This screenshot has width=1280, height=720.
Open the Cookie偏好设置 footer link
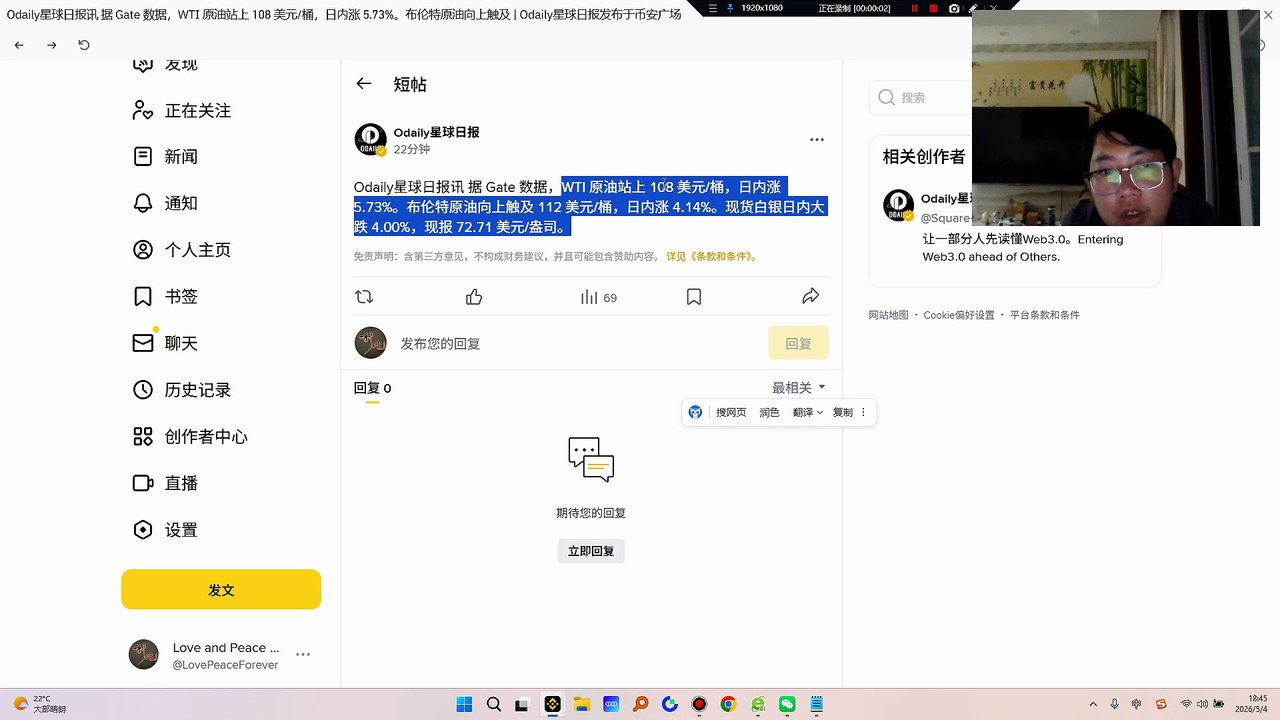[959, 315]
